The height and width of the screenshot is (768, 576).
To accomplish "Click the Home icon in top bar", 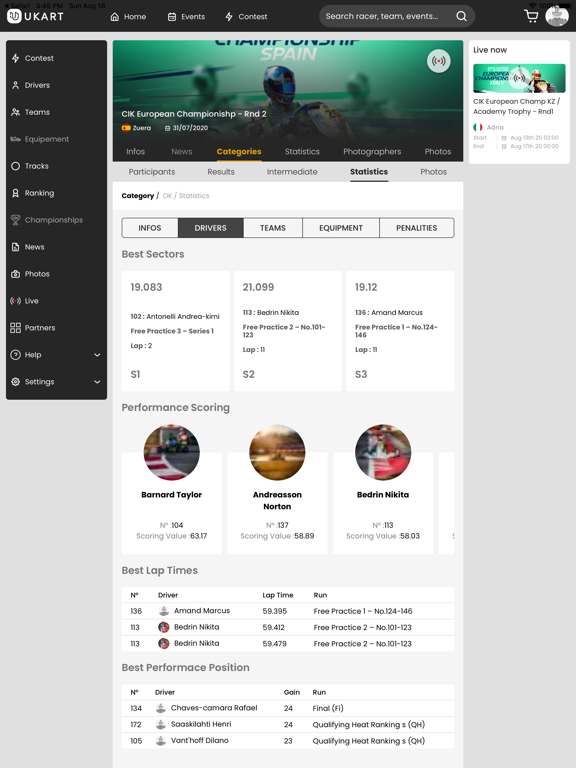I will 115,17.
